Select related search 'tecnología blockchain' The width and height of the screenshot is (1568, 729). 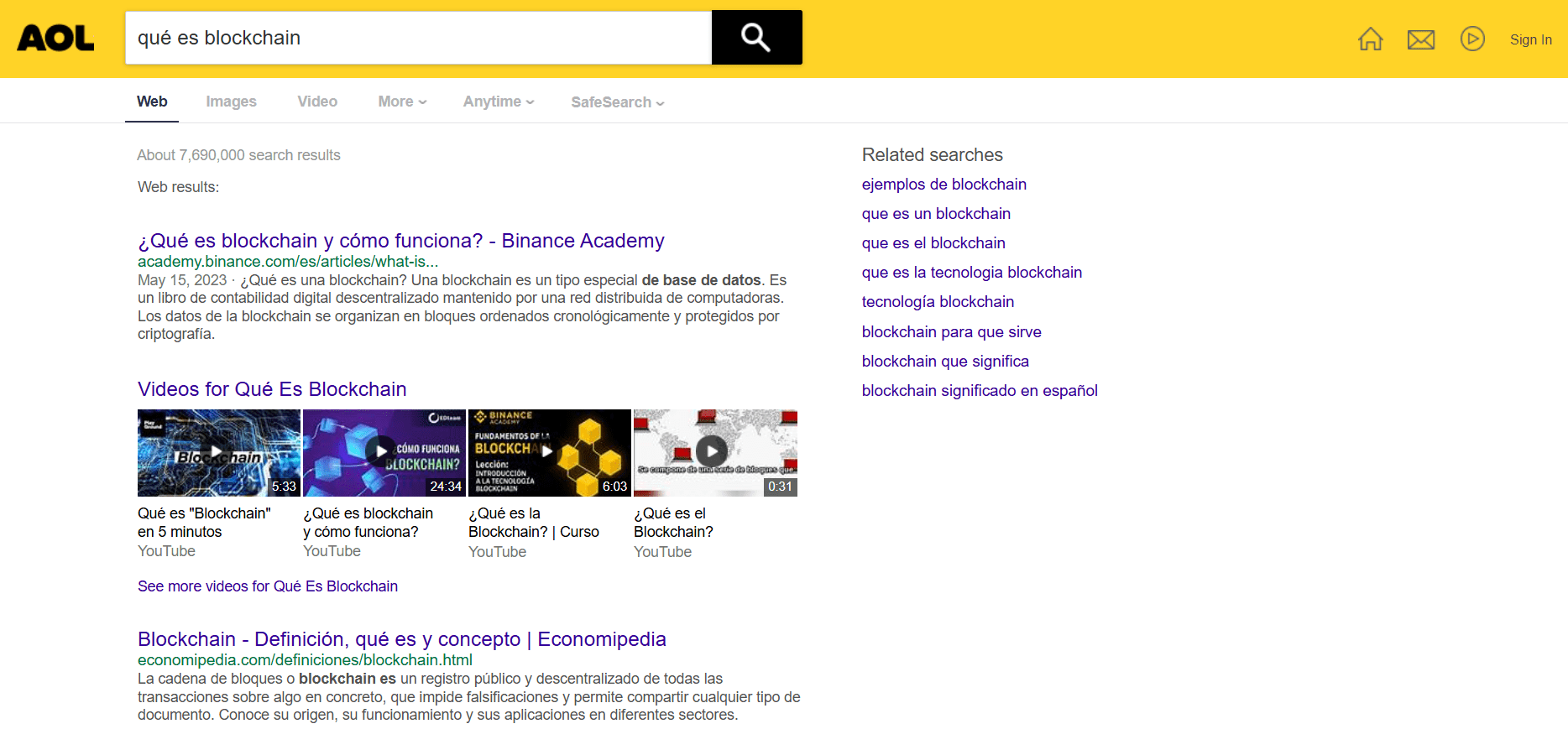[x=938, y=302]
